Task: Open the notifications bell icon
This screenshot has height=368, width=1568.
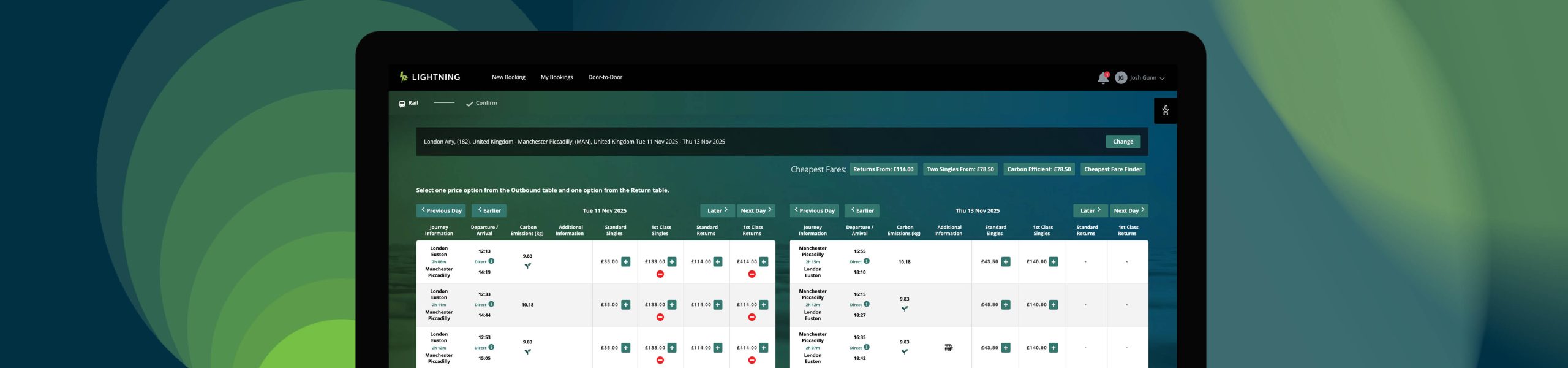Action: [x=1102, y=78]
